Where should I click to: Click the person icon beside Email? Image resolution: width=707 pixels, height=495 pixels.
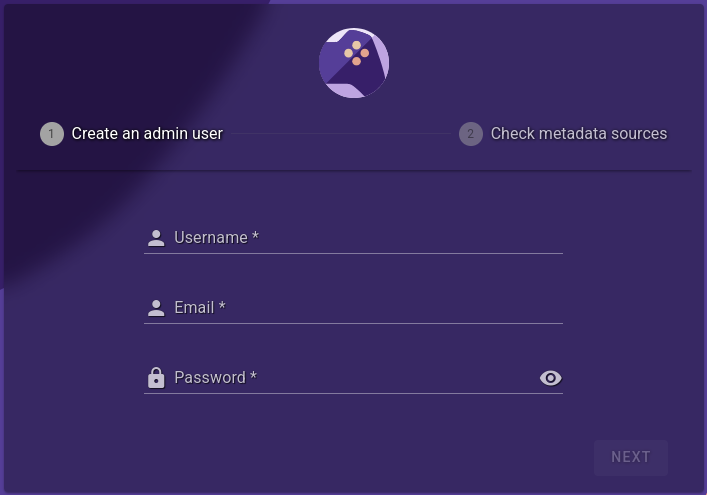(156, 308)
